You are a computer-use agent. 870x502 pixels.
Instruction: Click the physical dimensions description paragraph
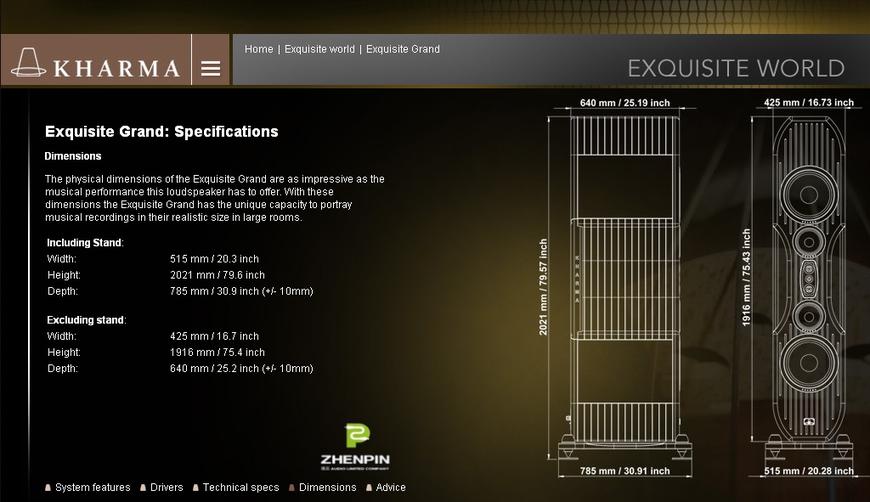point(215,198)
